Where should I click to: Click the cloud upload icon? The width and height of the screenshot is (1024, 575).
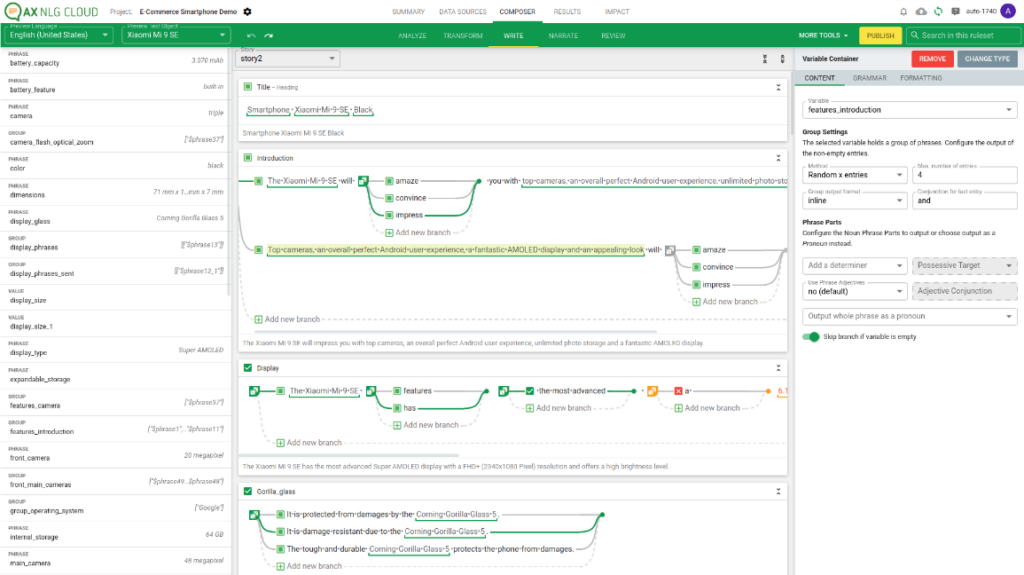click(921, 12)
